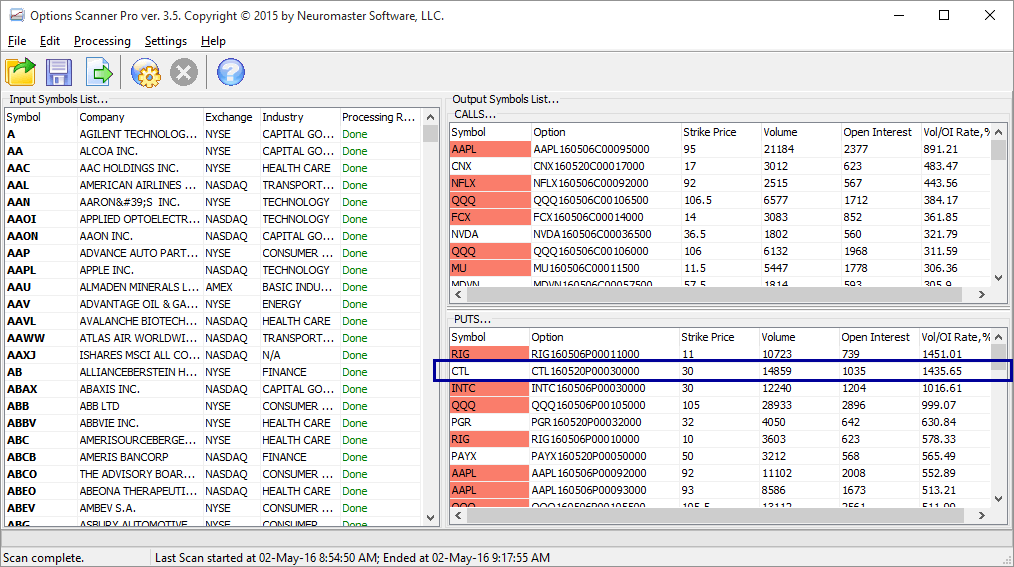Click CALLS horizontal scrollbar left arrow

458,294
